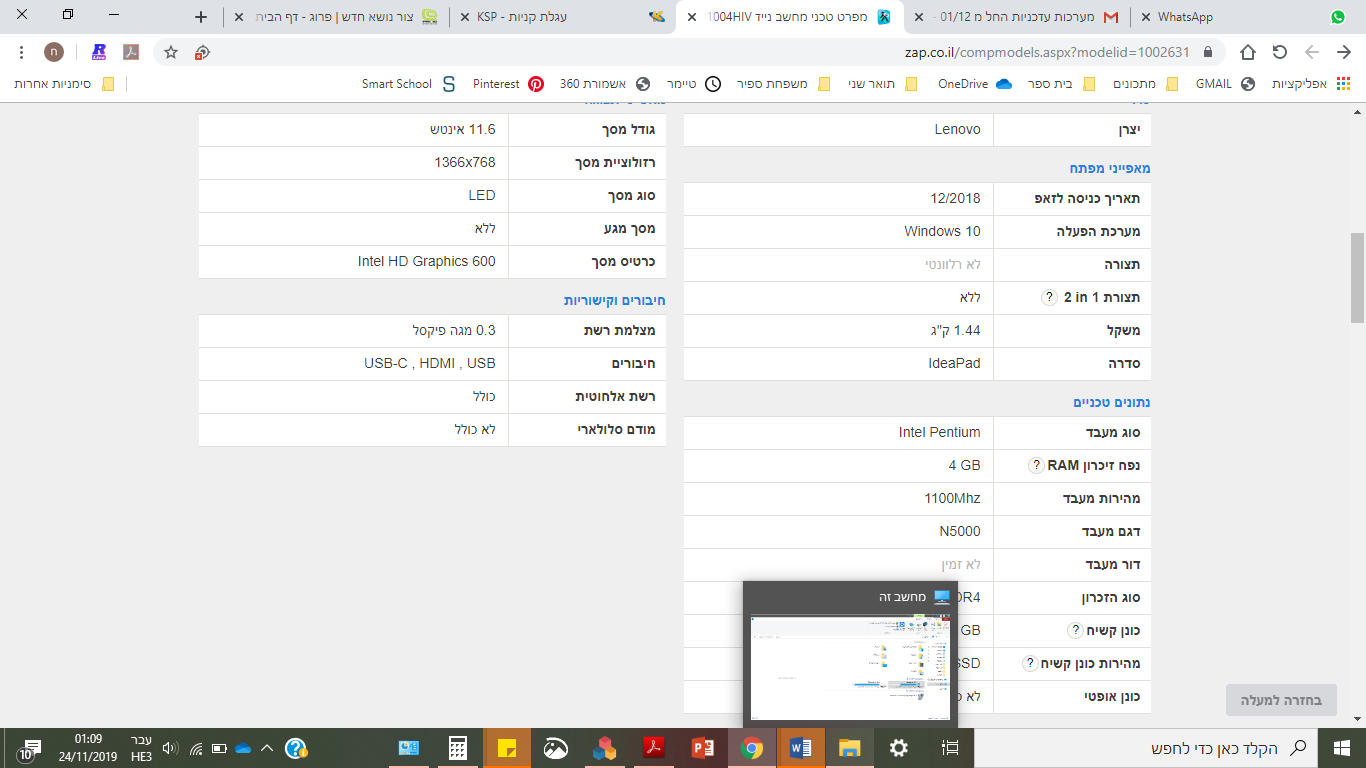Open the Chrome profile avatar
This screenshot has width=1366, height=768.
(54, 52)
